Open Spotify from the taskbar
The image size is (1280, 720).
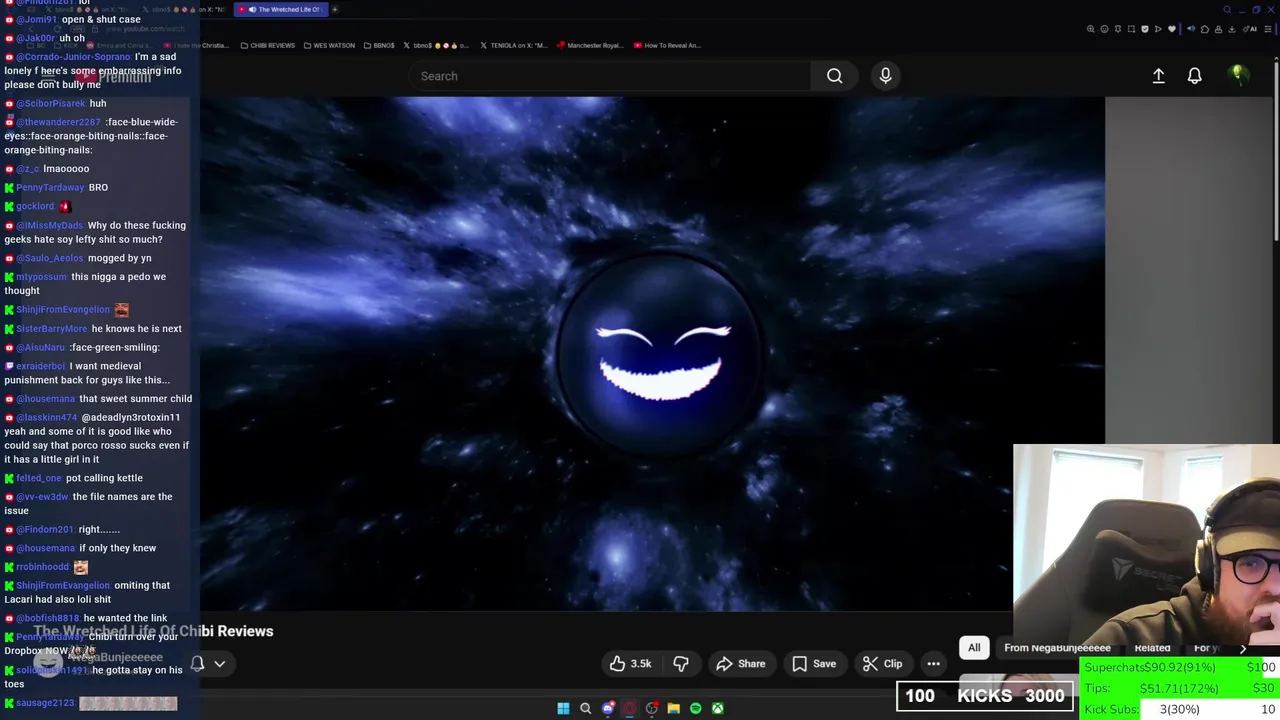pyautogui.click(x=696, y=708)
